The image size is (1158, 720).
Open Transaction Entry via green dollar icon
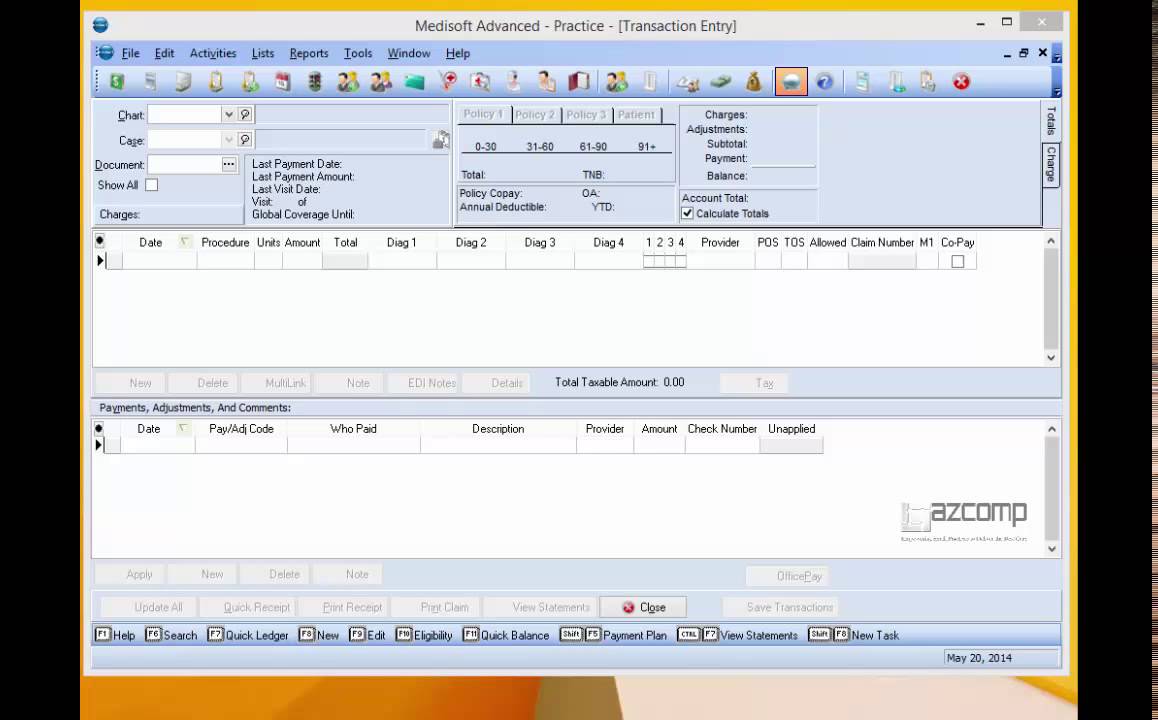(x=117, y=82)
